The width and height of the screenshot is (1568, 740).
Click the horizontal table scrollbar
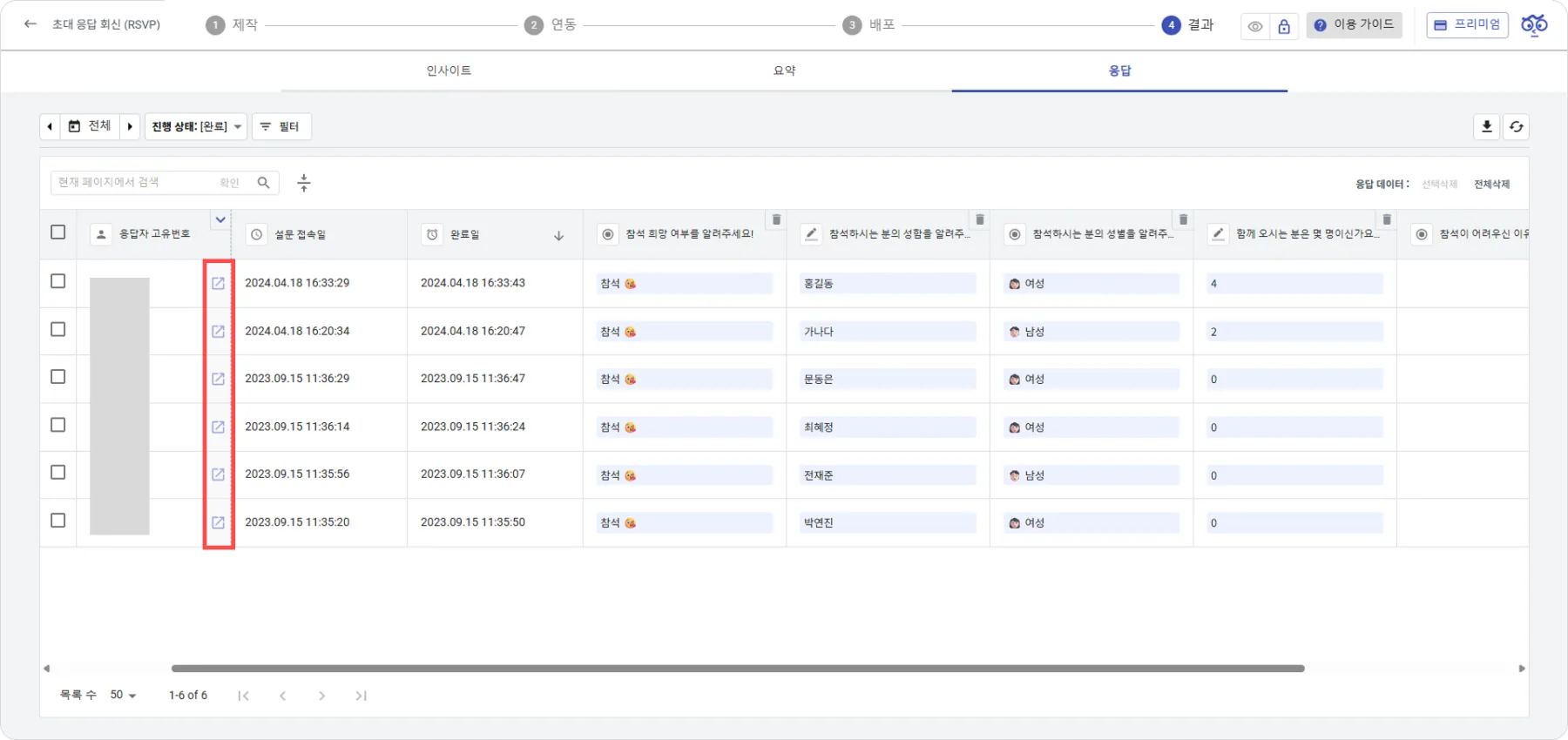(738, 669)
